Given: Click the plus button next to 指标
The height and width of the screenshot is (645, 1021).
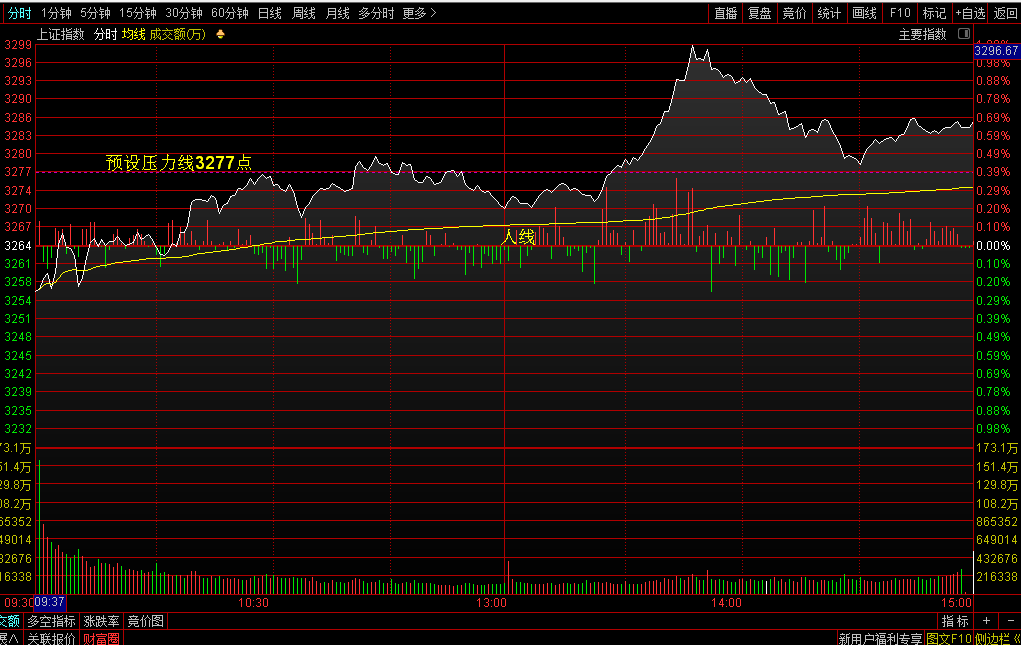Looking at the screenshot, I should click(986, 621).
